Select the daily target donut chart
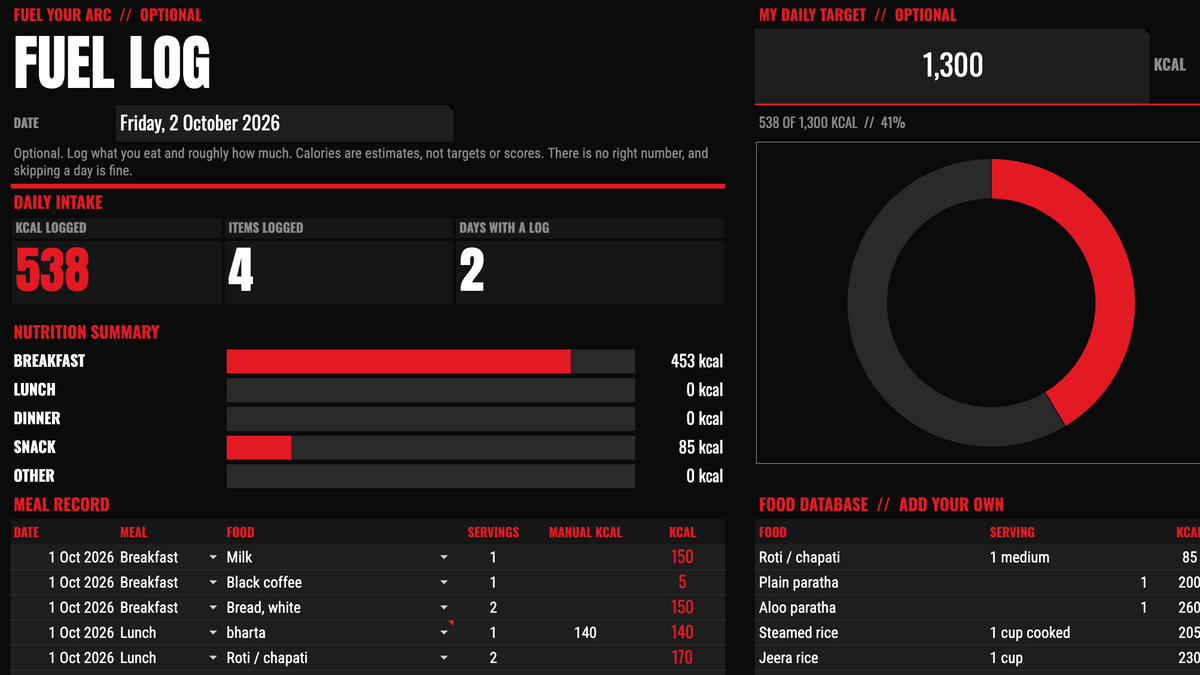1200x675 pixels. tap(991, 303)
